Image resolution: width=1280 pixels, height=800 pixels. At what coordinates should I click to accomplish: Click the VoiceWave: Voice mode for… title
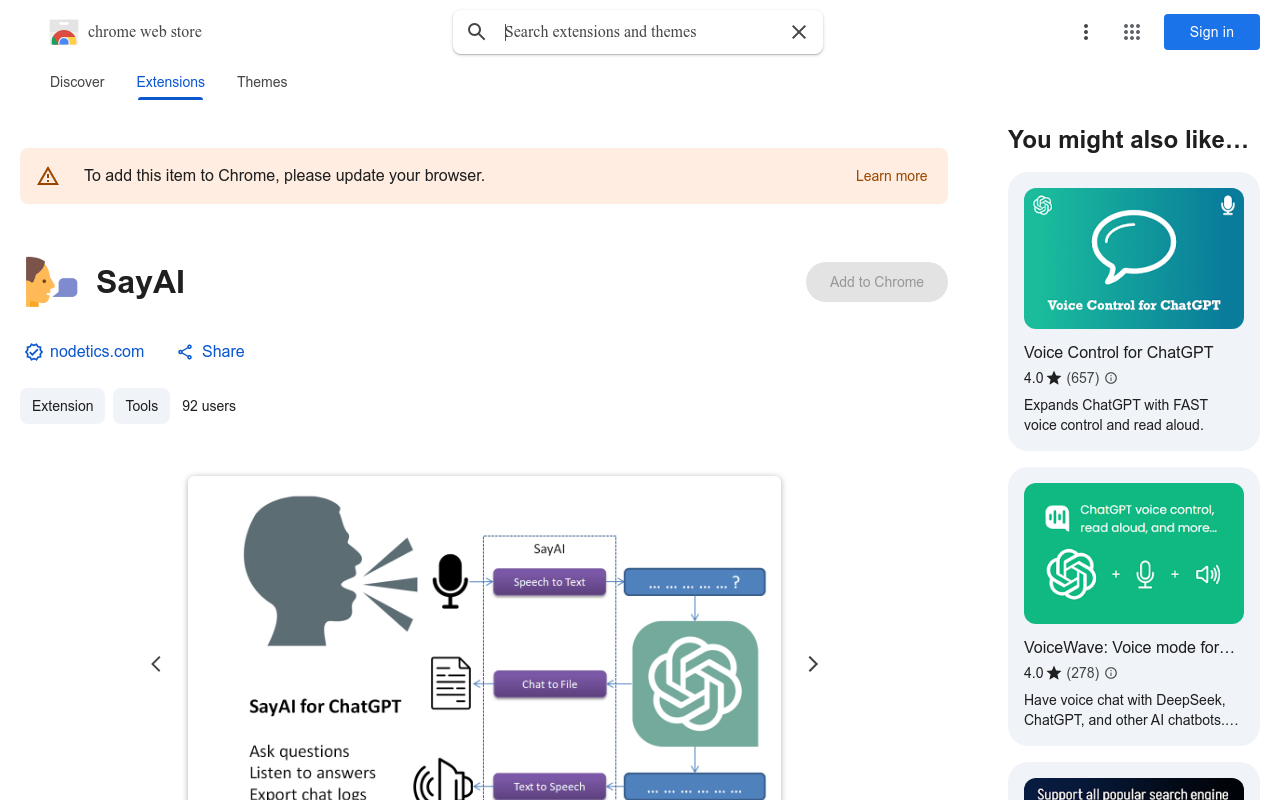(x=1129, y=647)
